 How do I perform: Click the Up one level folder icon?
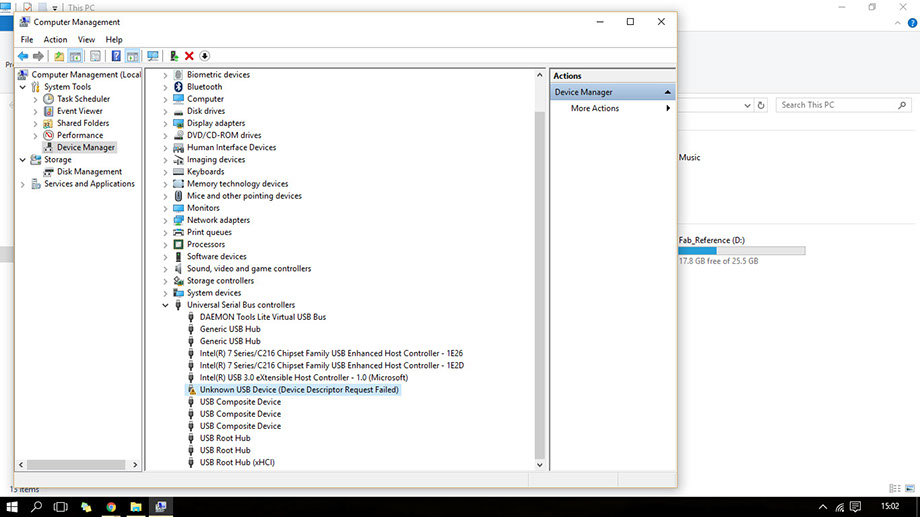(x=59, y=56)
